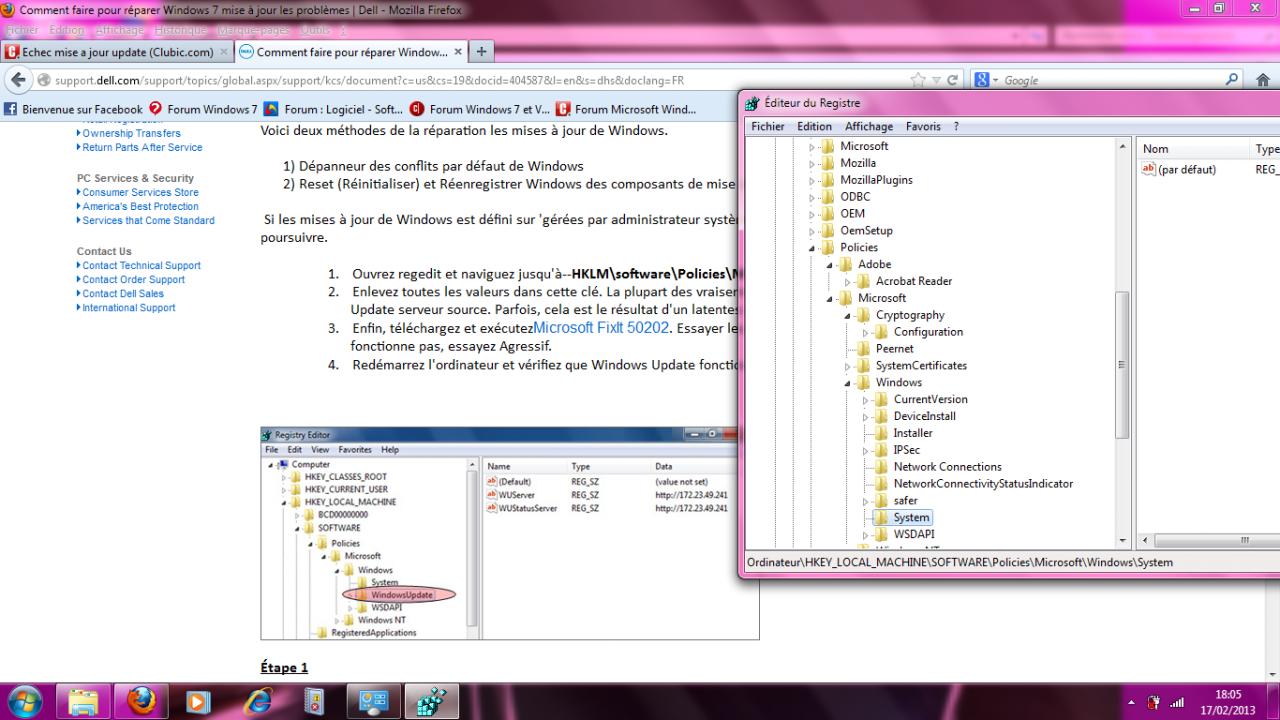This screenshot has height=720, width=1280.
Task: Expand the DeviceInstall key arrow
Action: [866, 416]
